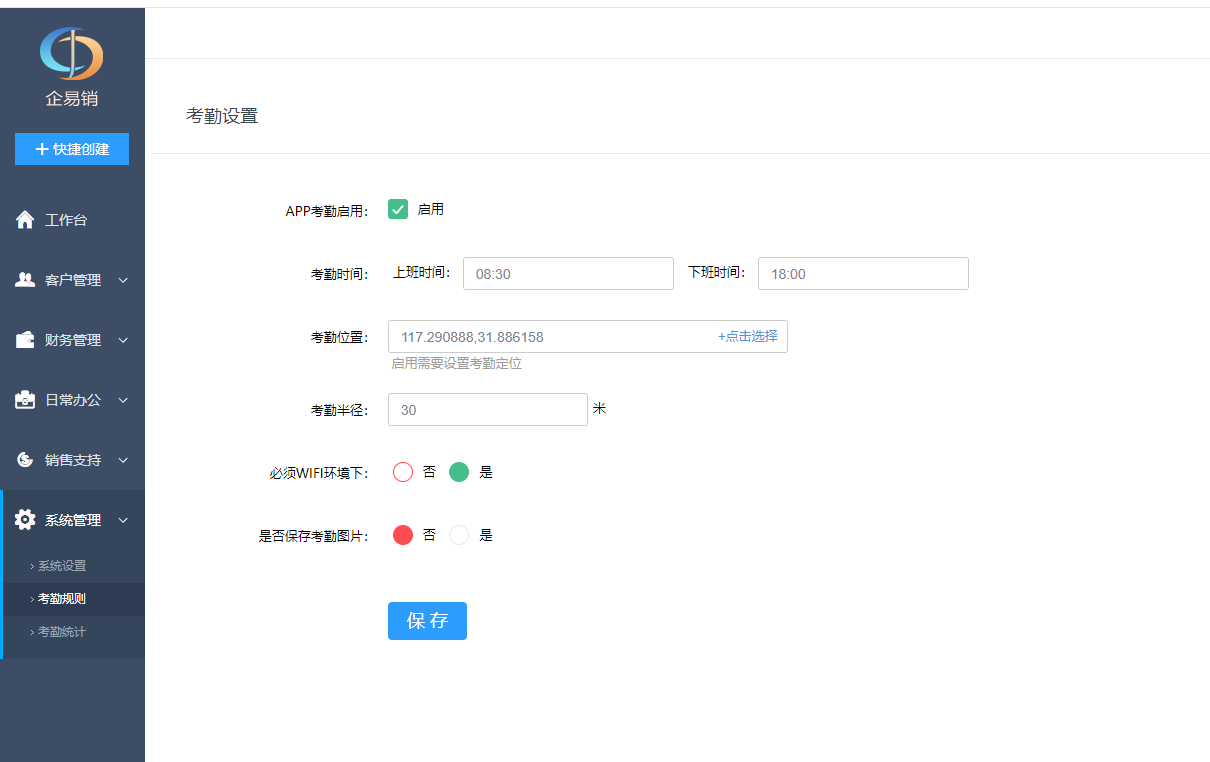Viewport: 1210px width, 762px height.
Task: Expand the 财务管理 menu arrow
Action: click(x=123, y=340)
